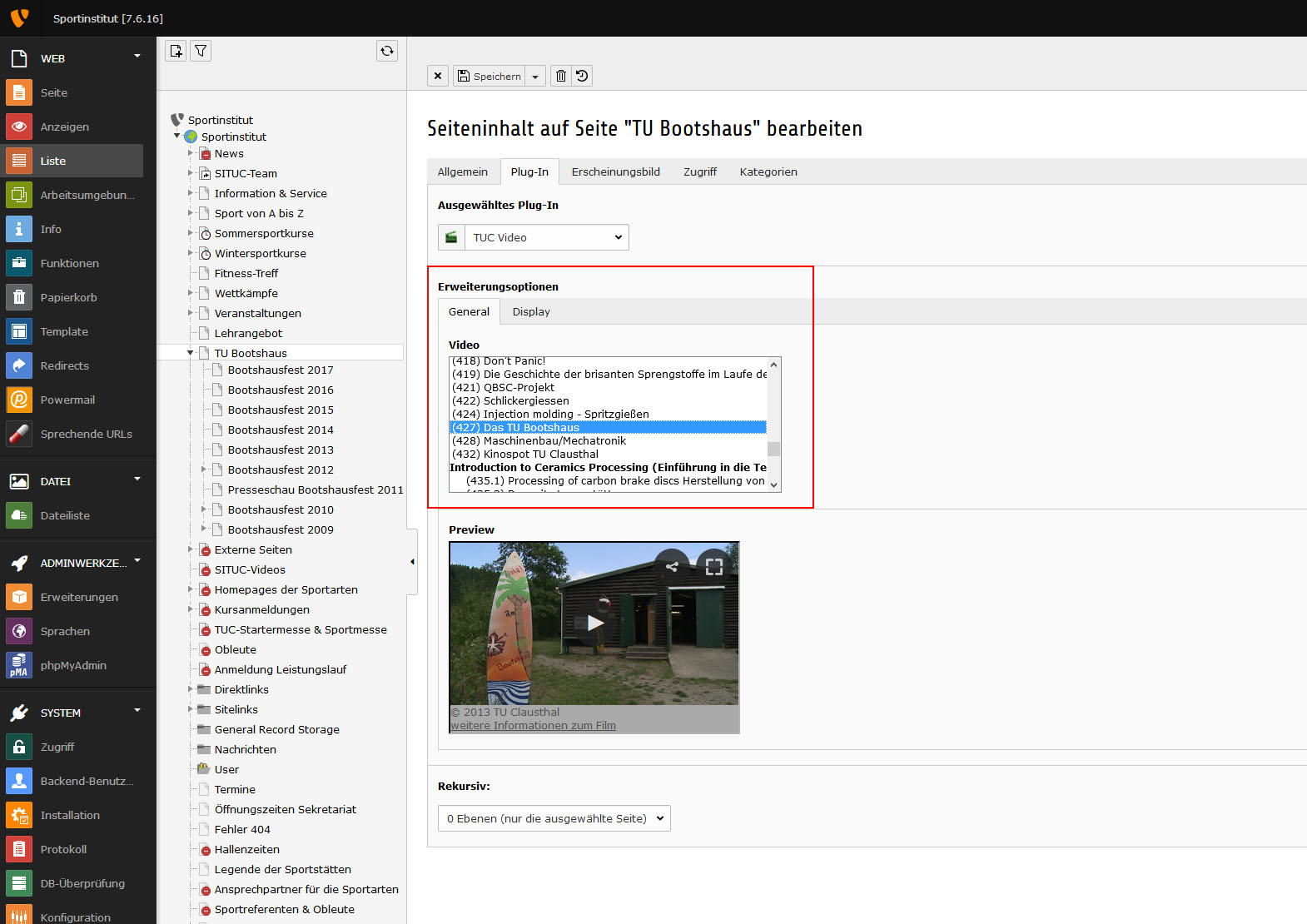Open the phpMyAdmin module
Image resolution: width=1307 pixels, height=924 pixels.
[x=73, y=665]
